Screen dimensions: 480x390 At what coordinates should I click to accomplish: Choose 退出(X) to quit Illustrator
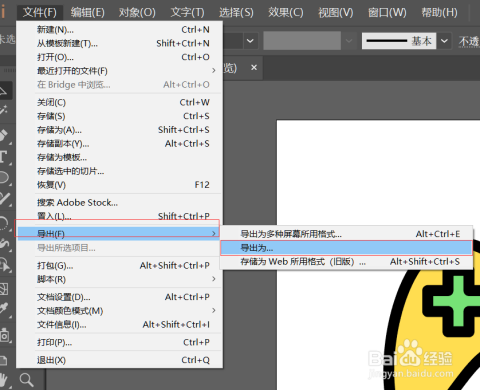pos(119,360)
